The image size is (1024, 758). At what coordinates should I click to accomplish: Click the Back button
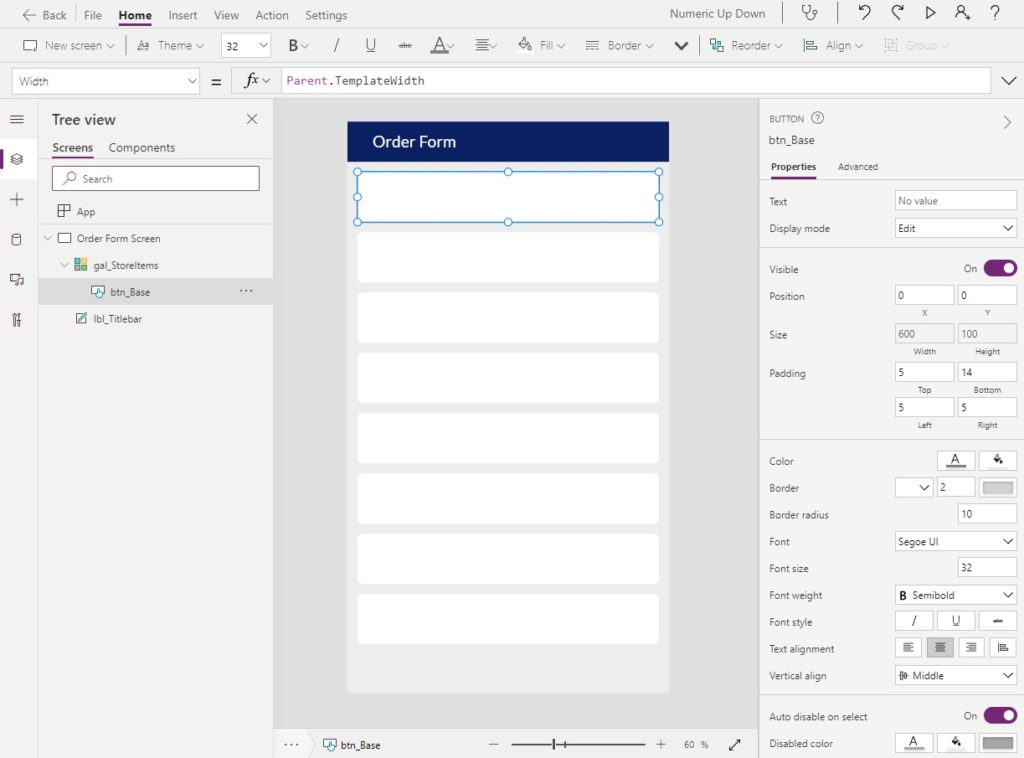(44, 15)
